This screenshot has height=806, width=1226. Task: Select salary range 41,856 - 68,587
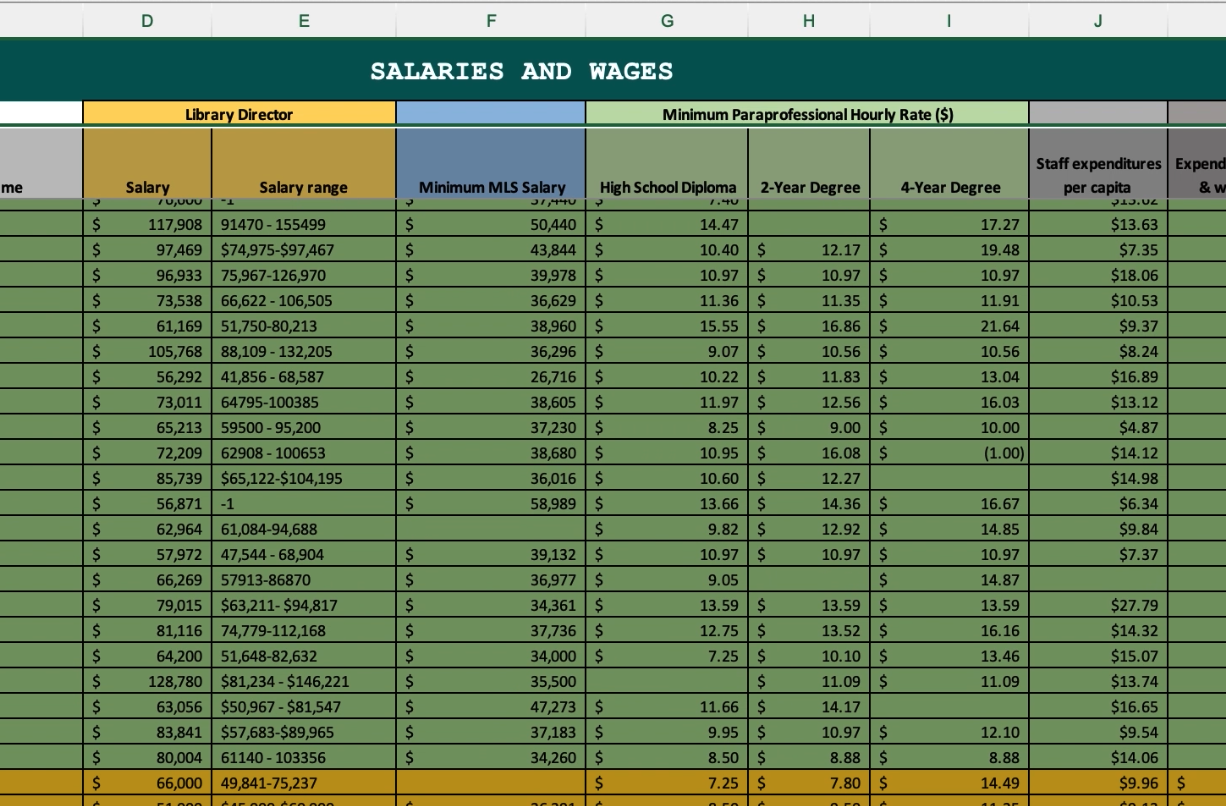[x=304, y=376]
